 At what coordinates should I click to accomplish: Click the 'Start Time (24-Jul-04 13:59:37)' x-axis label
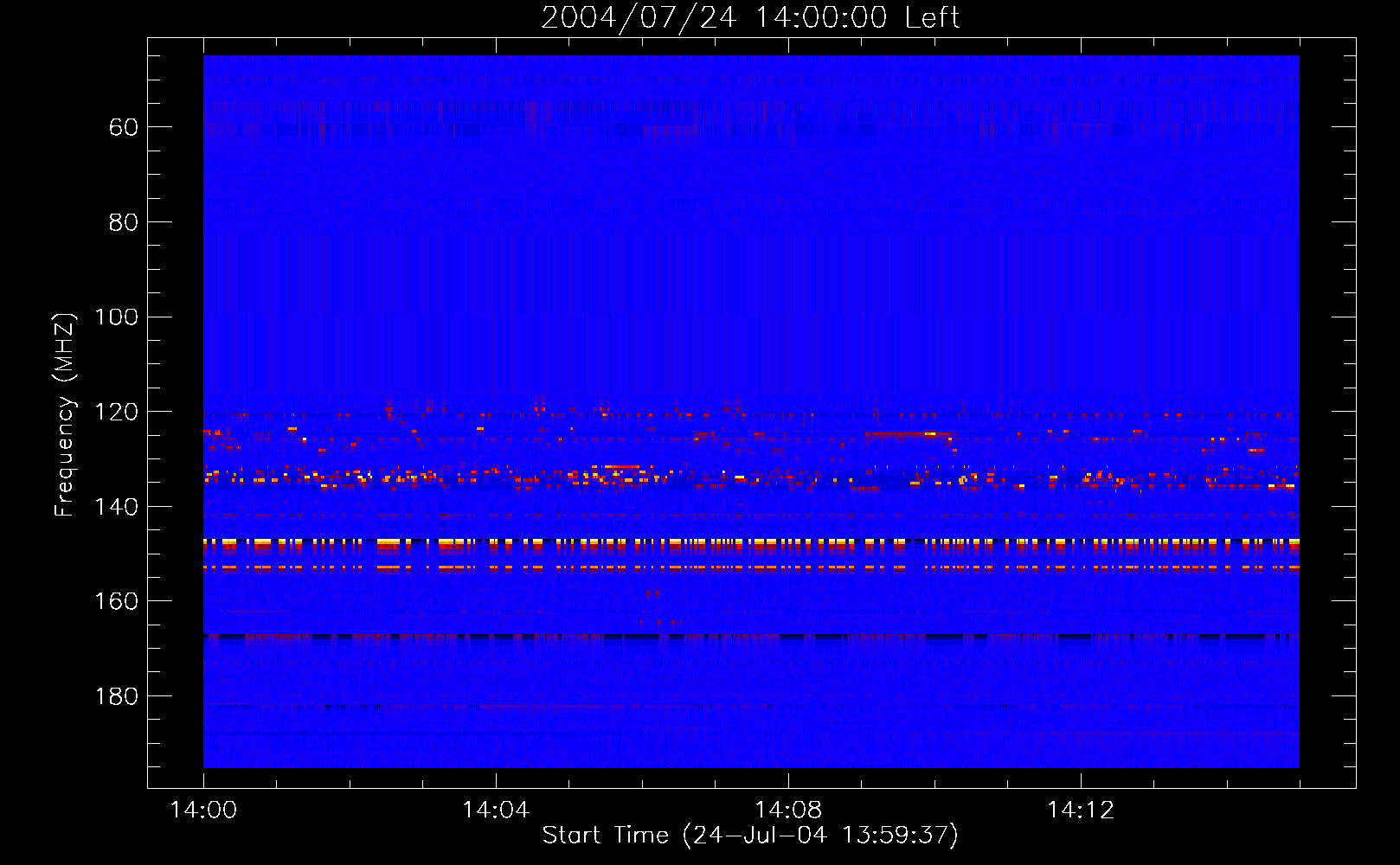[x=750, y=835]
